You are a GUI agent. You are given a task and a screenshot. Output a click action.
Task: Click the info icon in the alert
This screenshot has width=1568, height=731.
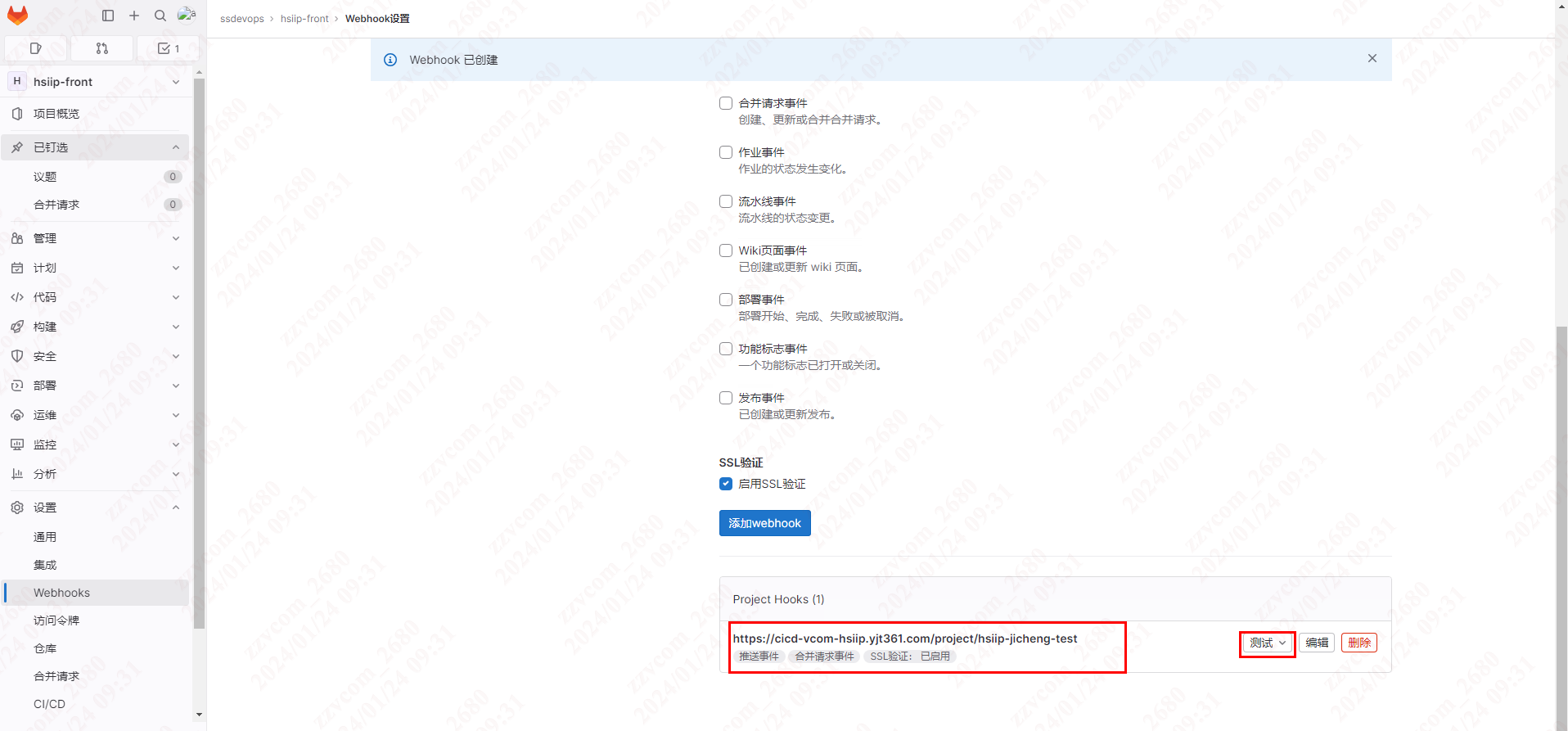[390, 60]
